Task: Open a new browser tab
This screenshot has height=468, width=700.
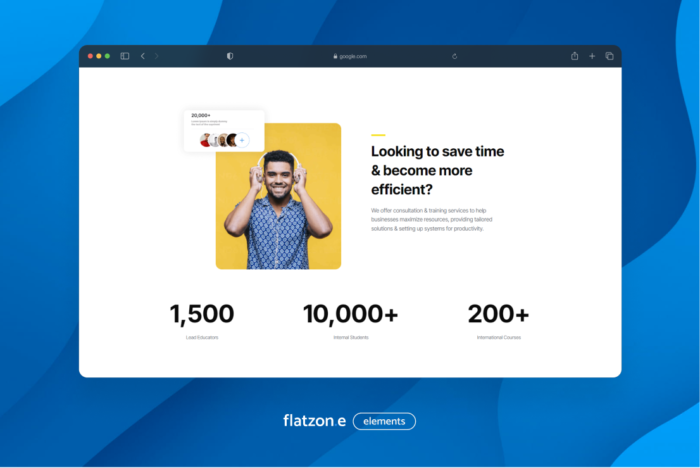Action: [592, 56]
